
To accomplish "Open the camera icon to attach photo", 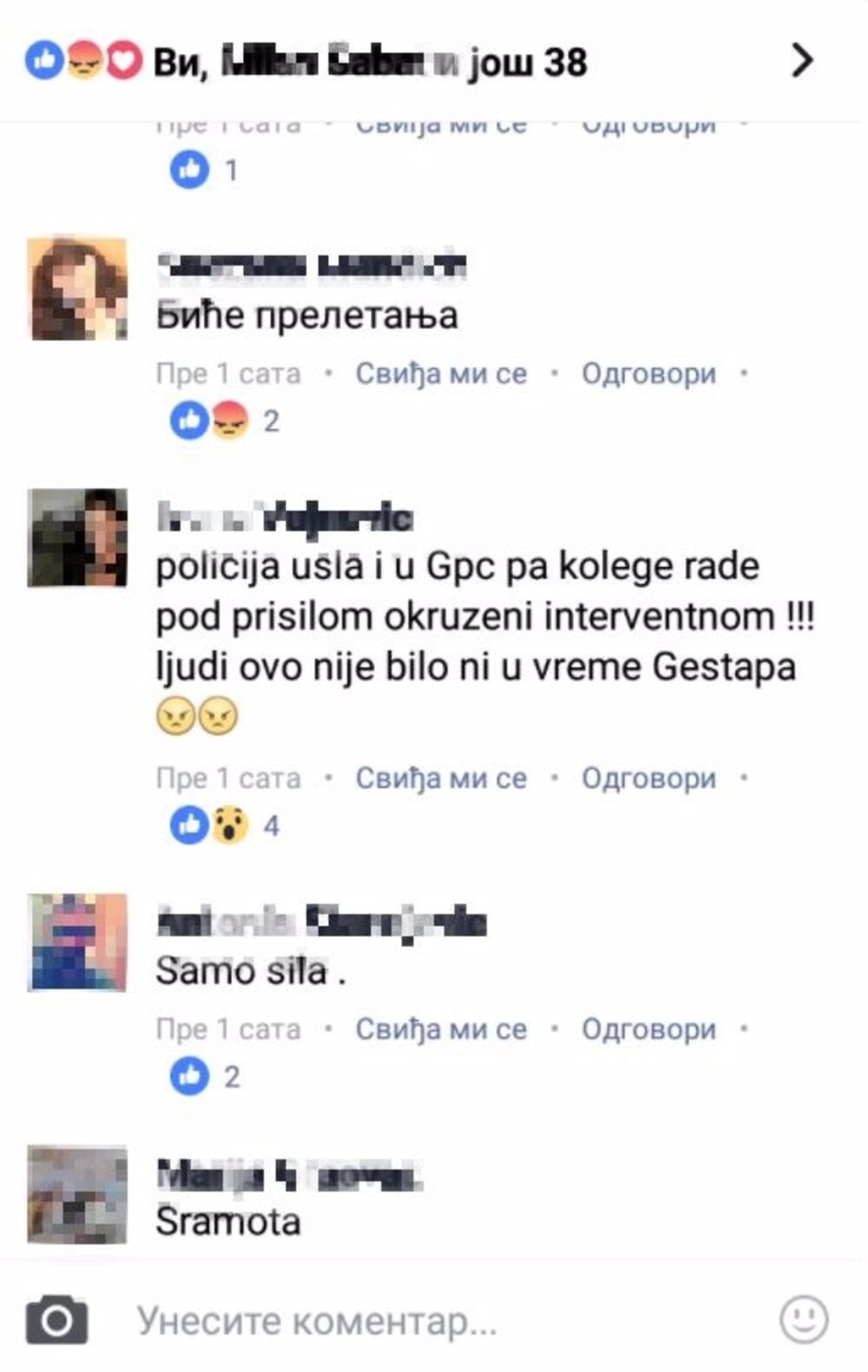I will (x=56, y=1320).
